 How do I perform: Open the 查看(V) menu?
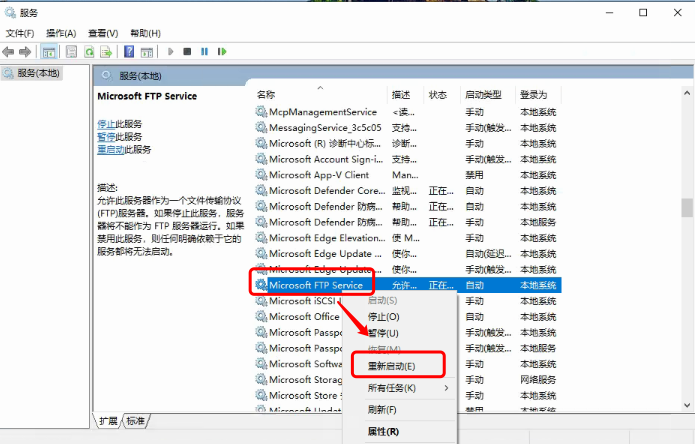103,33
